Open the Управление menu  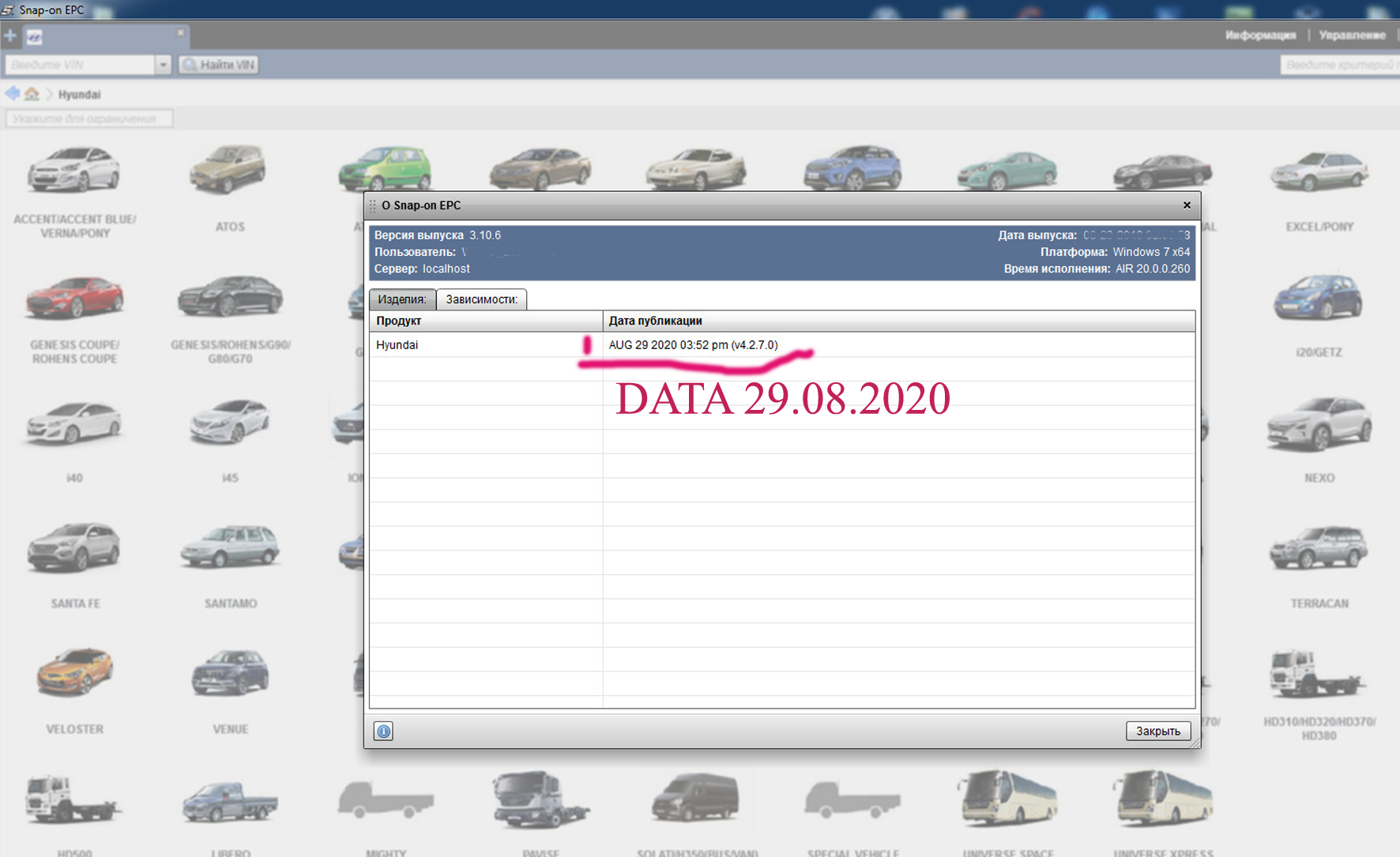coord(1352,35)
